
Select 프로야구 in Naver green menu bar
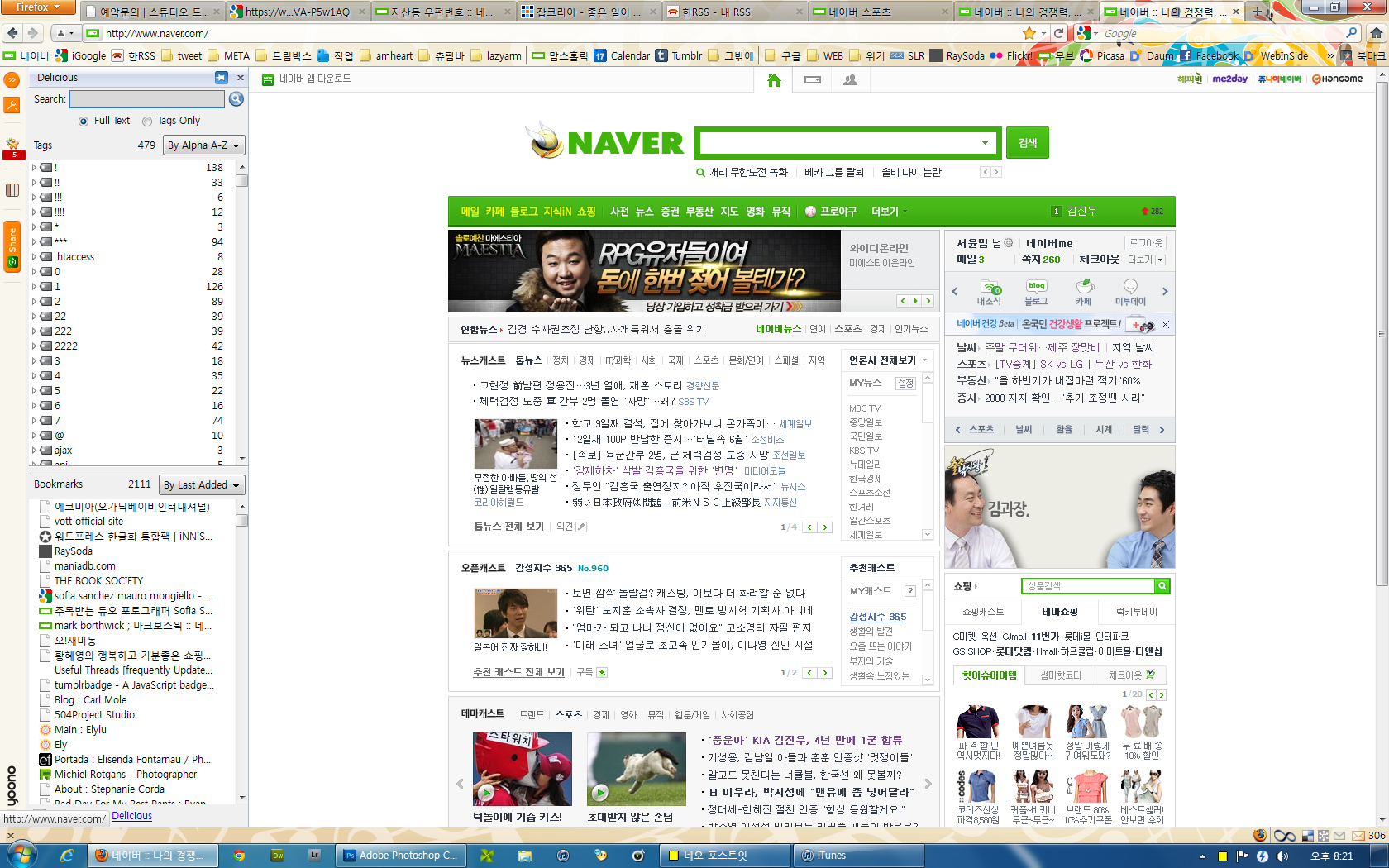[831, 212]
